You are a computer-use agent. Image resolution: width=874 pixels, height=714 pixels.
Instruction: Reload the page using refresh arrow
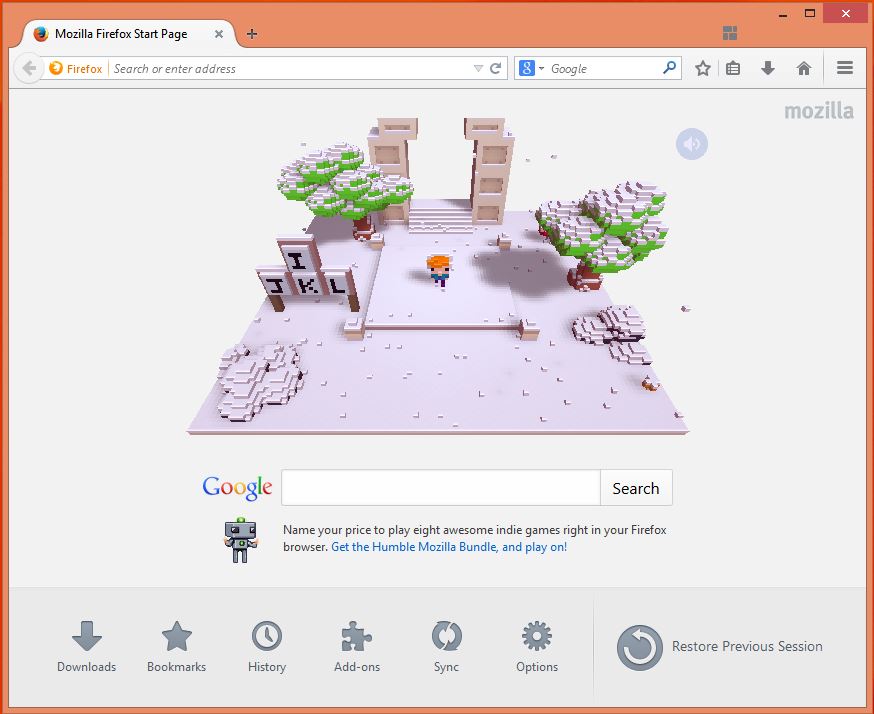coord(495,69)
